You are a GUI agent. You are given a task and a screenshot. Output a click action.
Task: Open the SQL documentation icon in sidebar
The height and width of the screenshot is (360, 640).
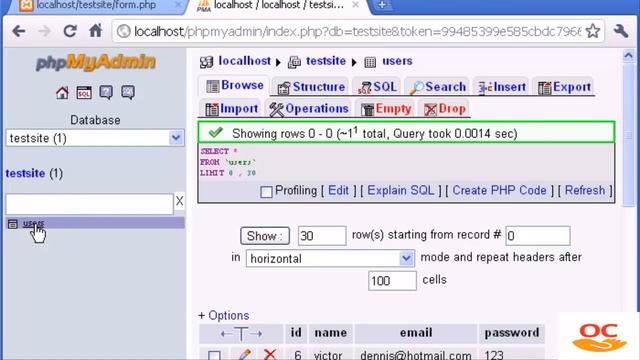tap(128, 93)
